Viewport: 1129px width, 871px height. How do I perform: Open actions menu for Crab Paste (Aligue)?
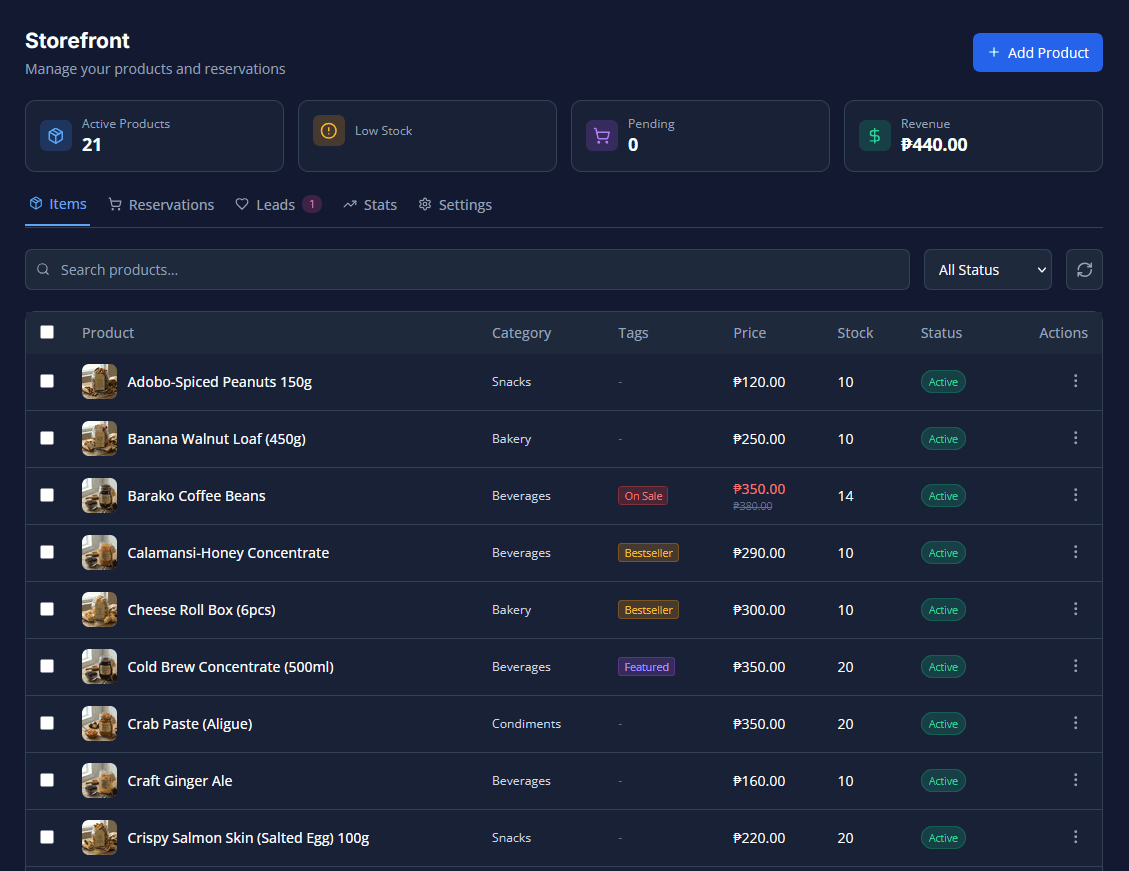click(x=1075, y=723)
